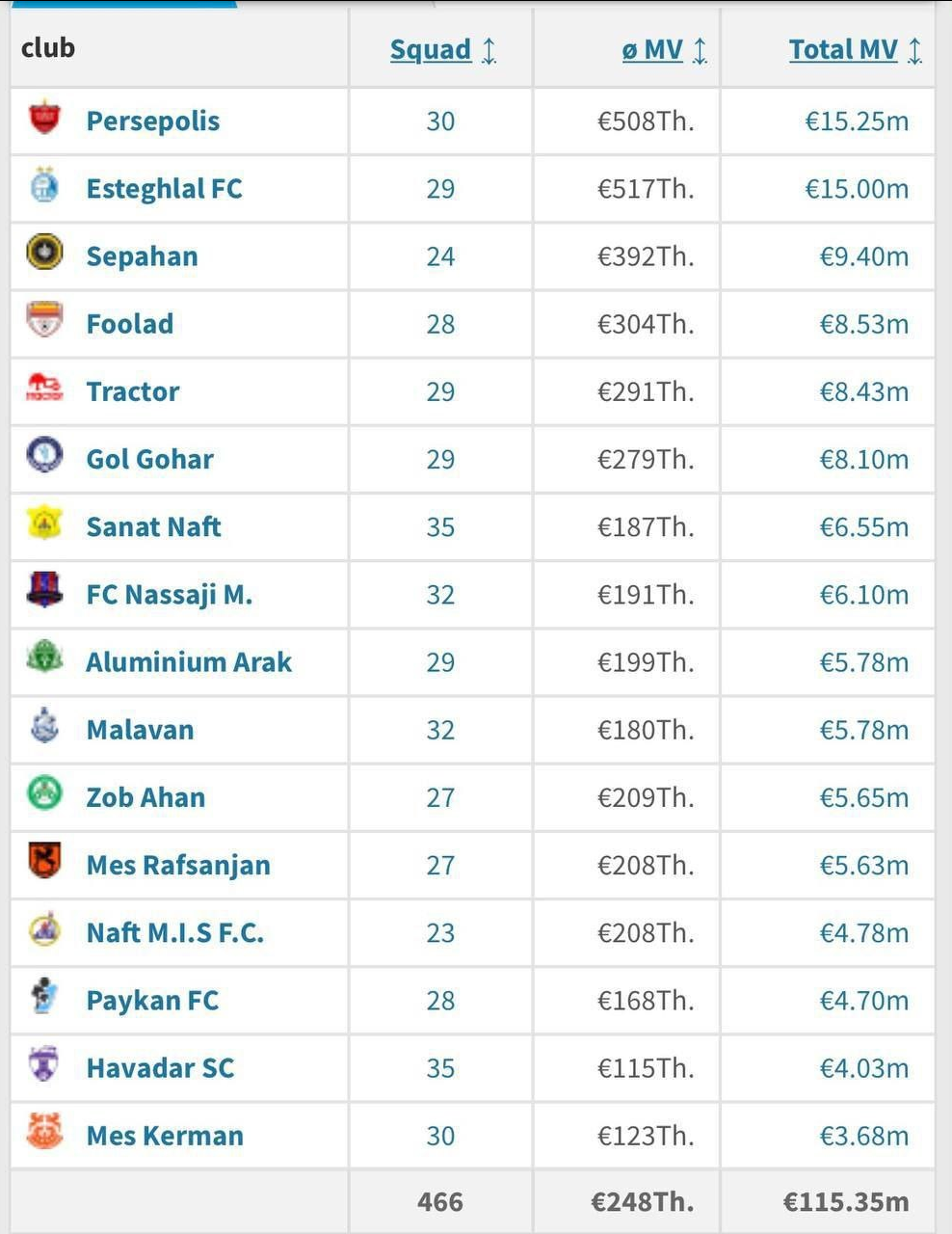Open FC Nassaji M. club page
The width and height of the screenshot is (952, 1234).
coord(170,595)
